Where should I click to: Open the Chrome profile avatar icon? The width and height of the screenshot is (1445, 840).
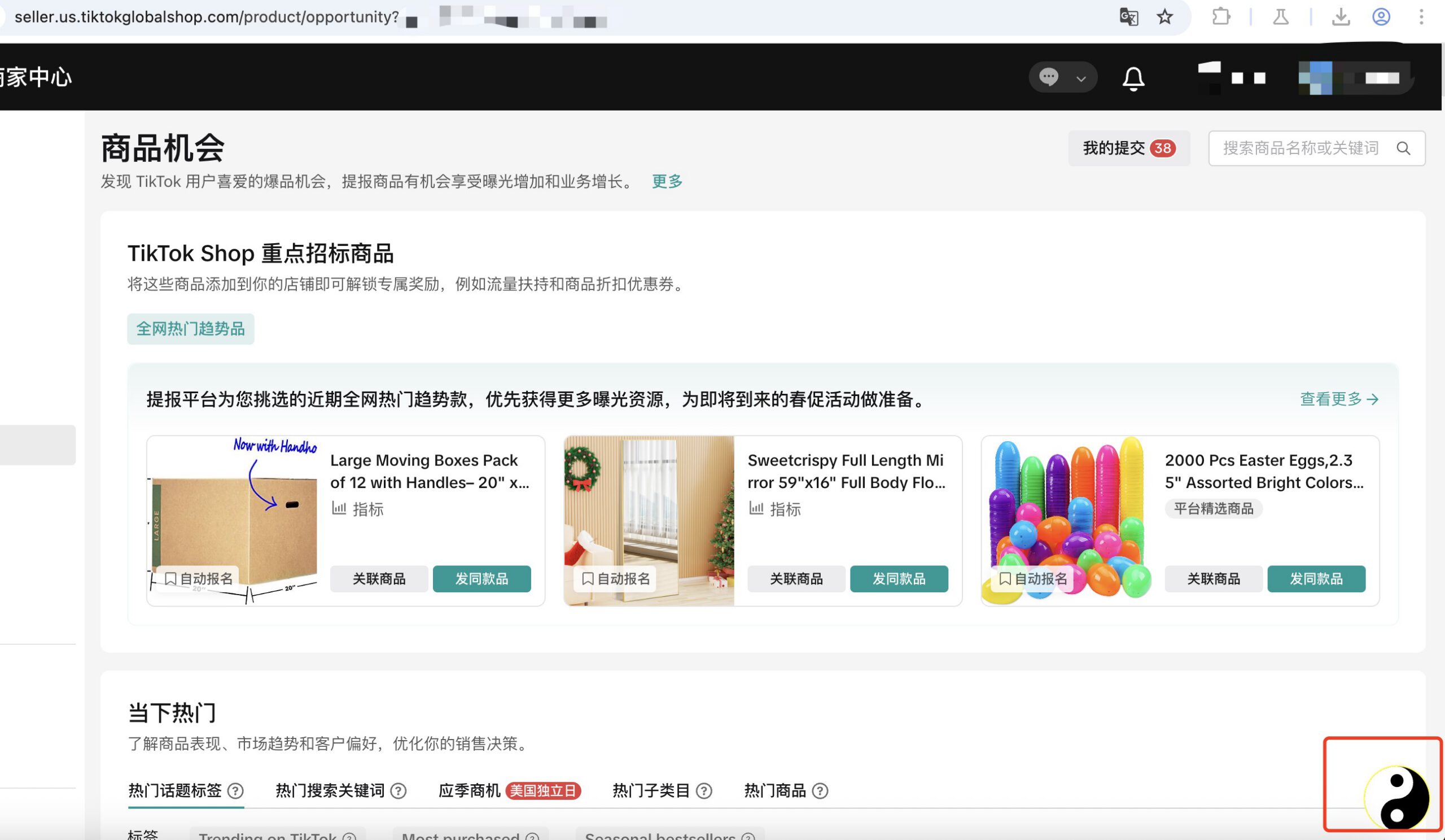[1381, 16]
